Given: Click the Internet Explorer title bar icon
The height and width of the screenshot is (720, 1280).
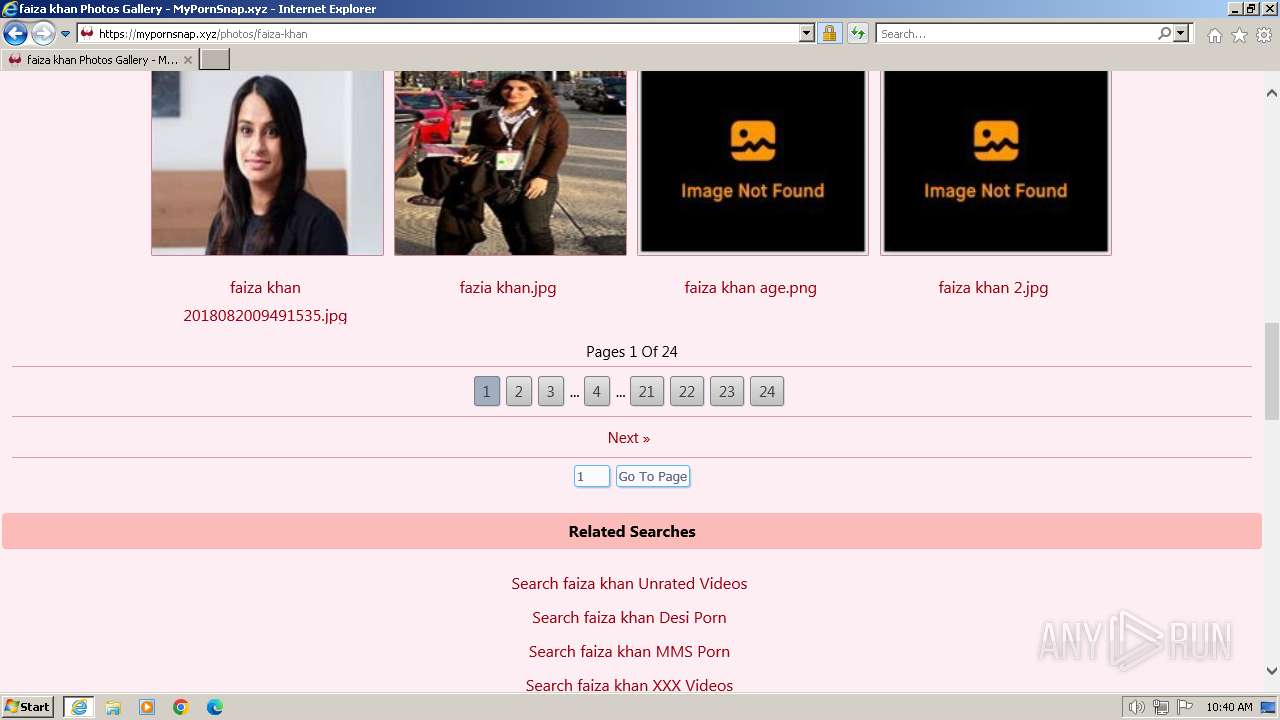Looking at the screenshot, I should coord(10,9).
